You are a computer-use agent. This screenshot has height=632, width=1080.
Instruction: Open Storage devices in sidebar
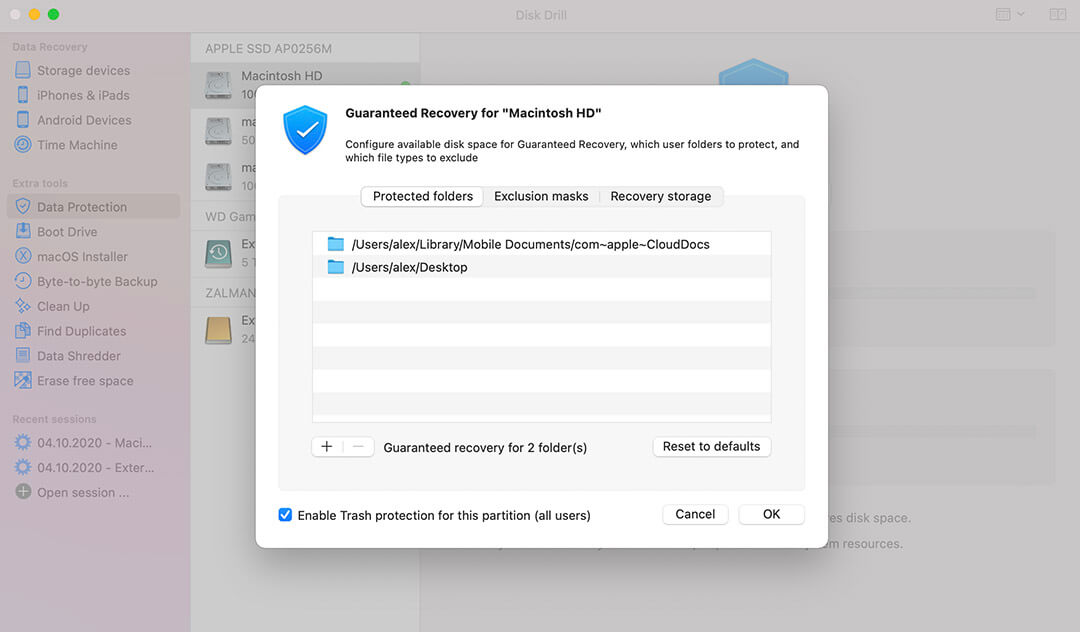[83, 70]
